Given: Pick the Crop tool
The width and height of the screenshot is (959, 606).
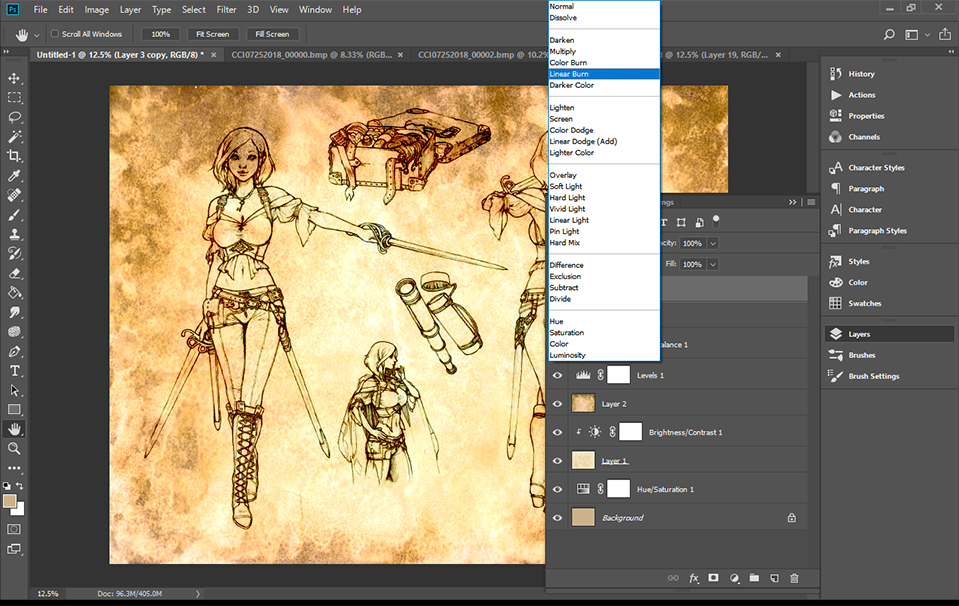Looking at the screenshot, I should click(14, 156).
